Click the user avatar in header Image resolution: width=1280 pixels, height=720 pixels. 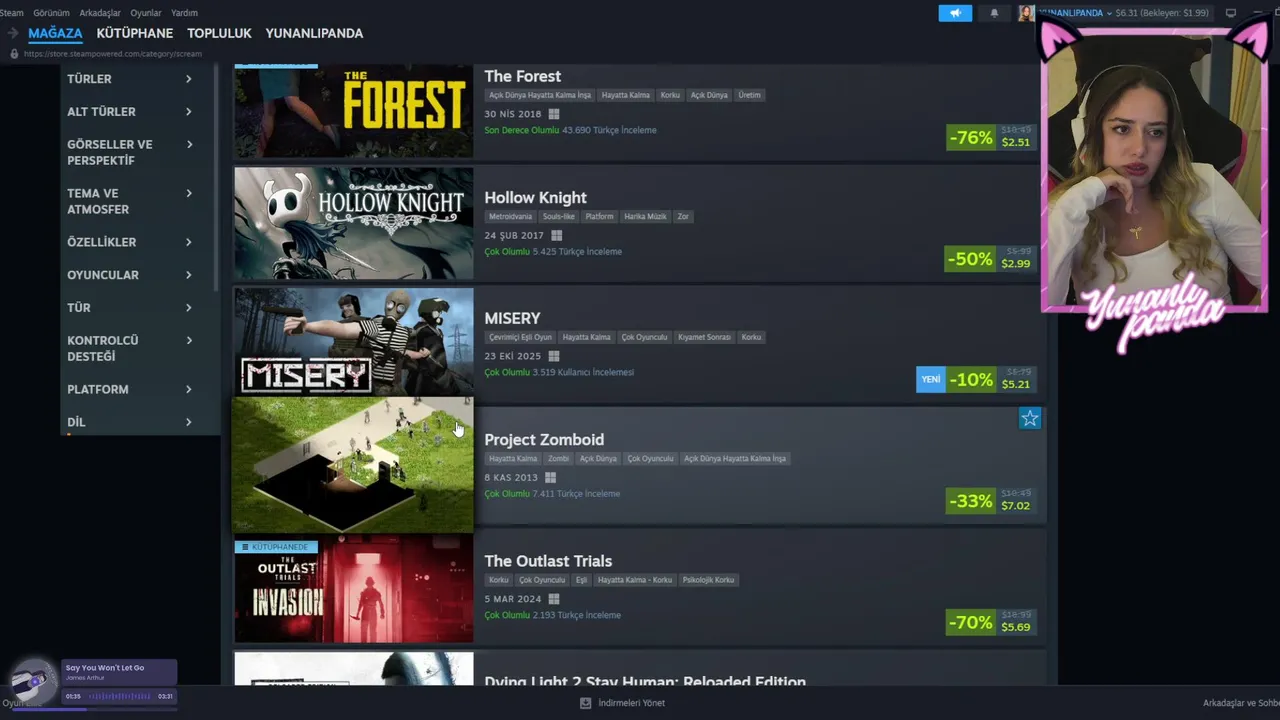point(1026,13)
